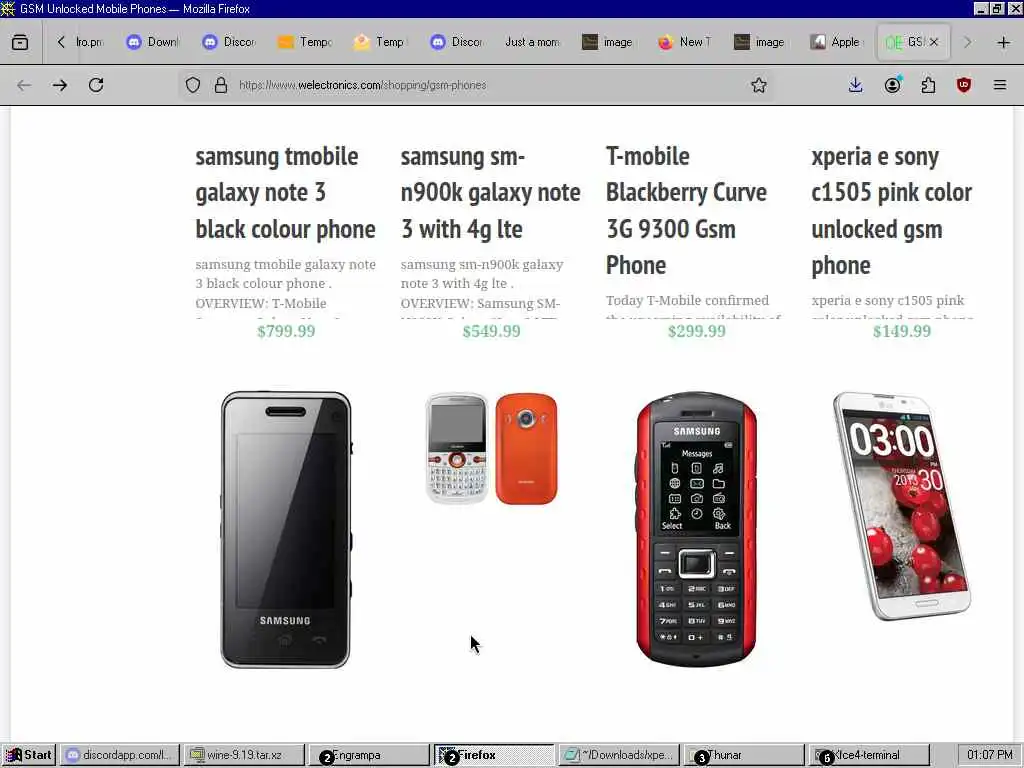
Task: Open tracking protection shield icon
Action: click(x=193, y=85)
